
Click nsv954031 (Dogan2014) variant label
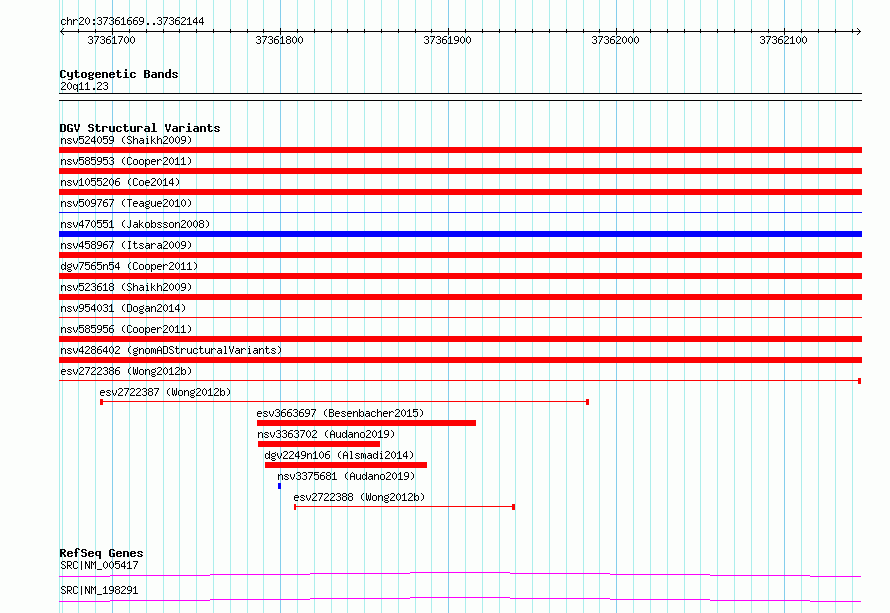point(123,308)
